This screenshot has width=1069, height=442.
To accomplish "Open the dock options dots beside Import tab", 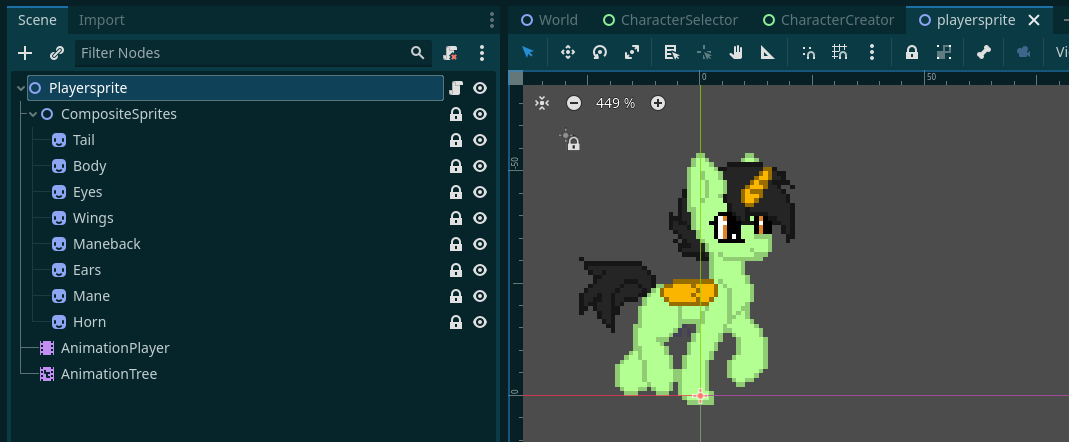I will (x=492, y=20).
